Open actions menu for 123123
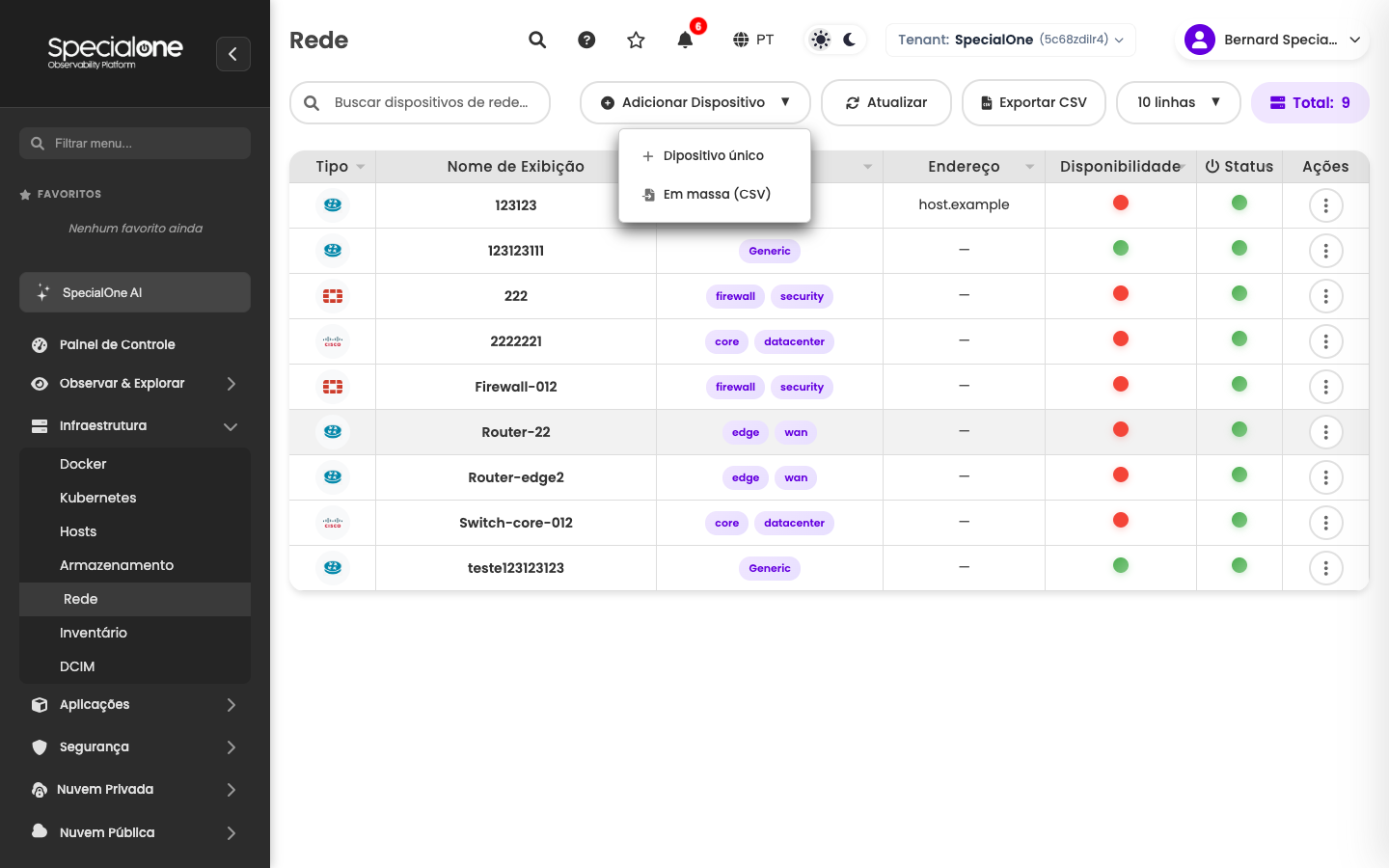 (x=1326, y=205)
